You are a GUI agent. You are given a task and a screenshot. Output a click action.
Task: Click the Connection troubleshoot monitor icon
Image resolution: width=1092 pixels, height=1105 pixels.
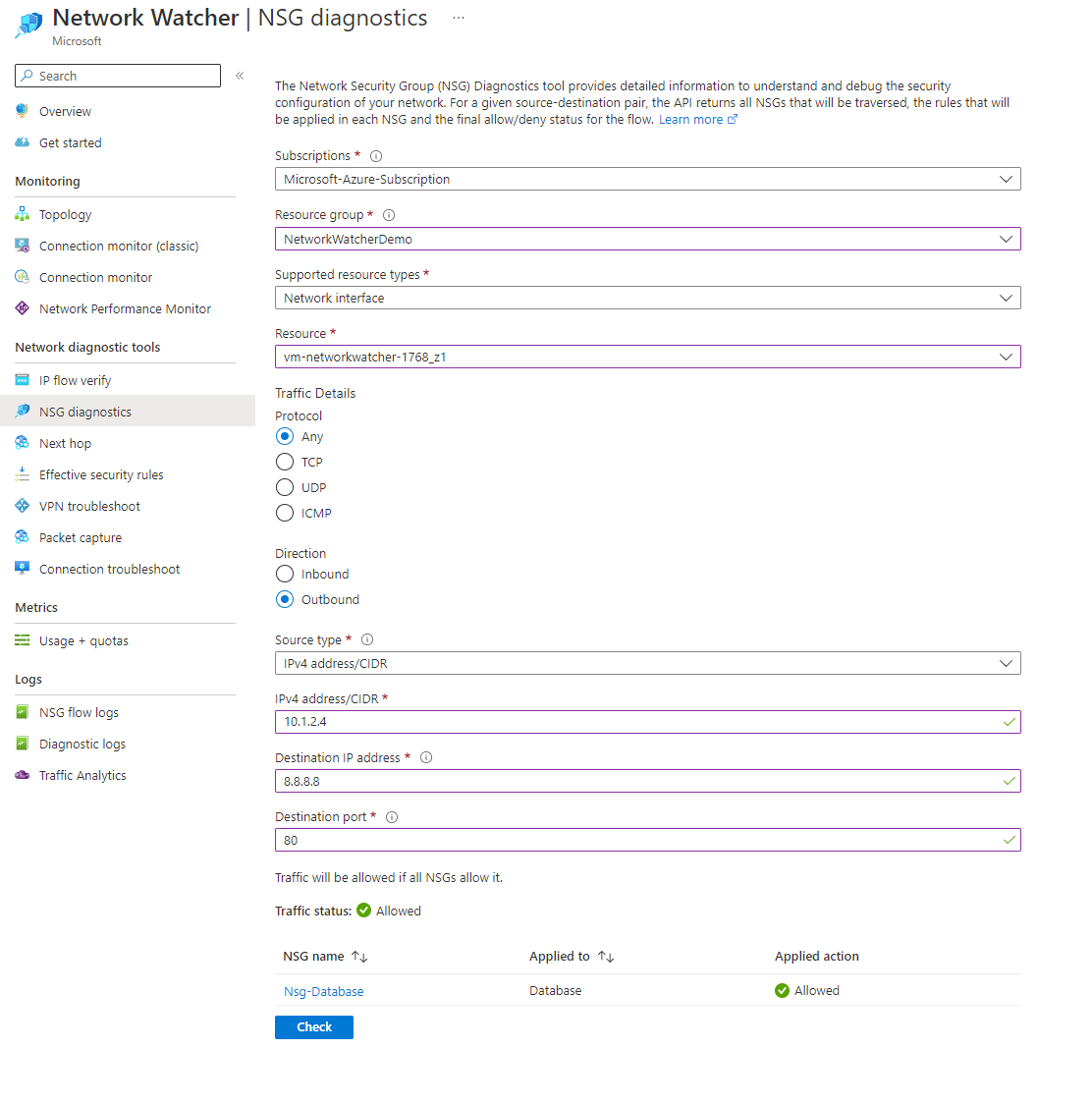(23, 568)
